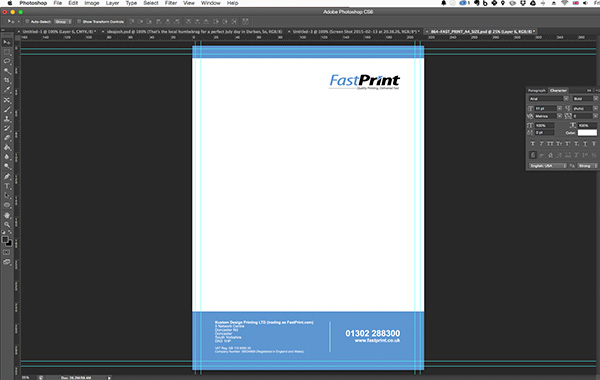Open the Filter menu

coord(171,3)
